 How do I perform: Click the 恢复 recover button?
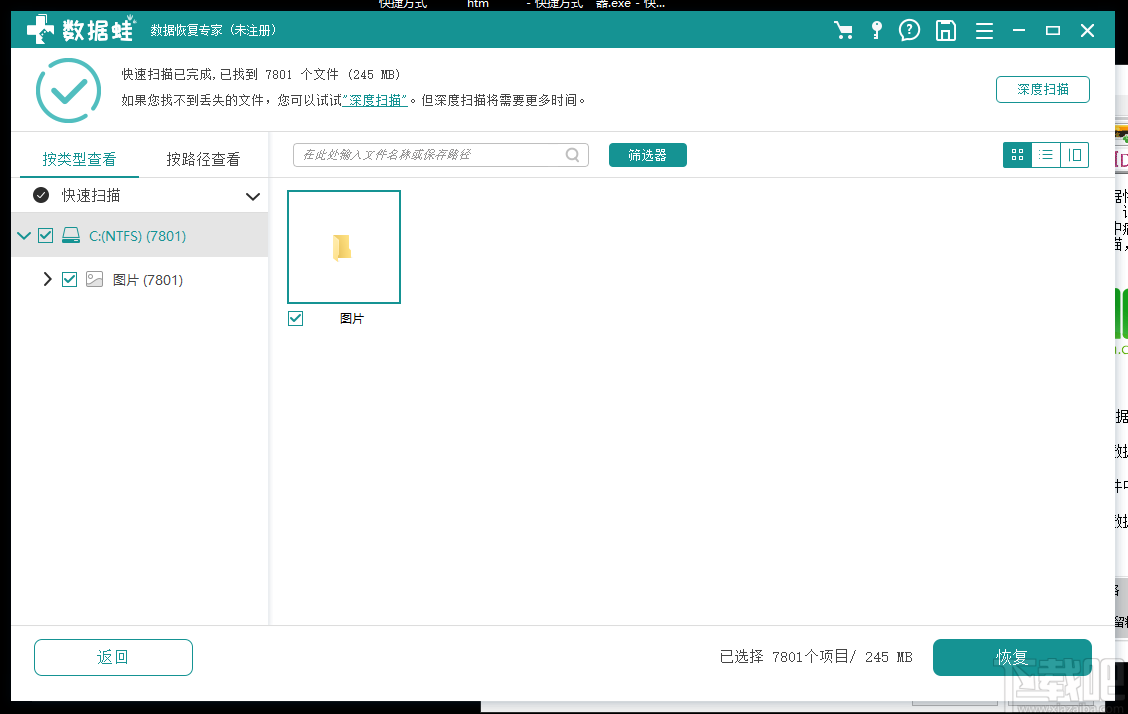[1012, 657]
